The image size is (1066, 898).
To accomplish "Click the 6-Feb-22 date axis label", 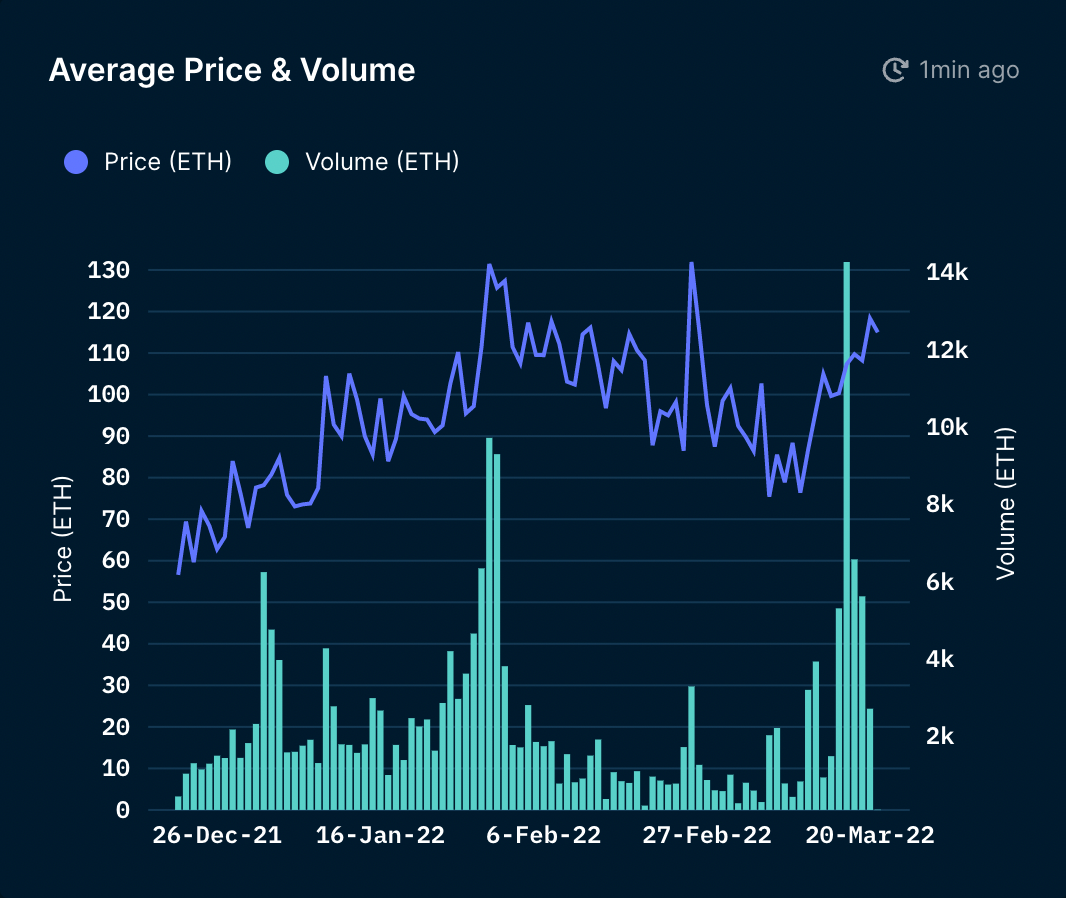I will 543,836.
